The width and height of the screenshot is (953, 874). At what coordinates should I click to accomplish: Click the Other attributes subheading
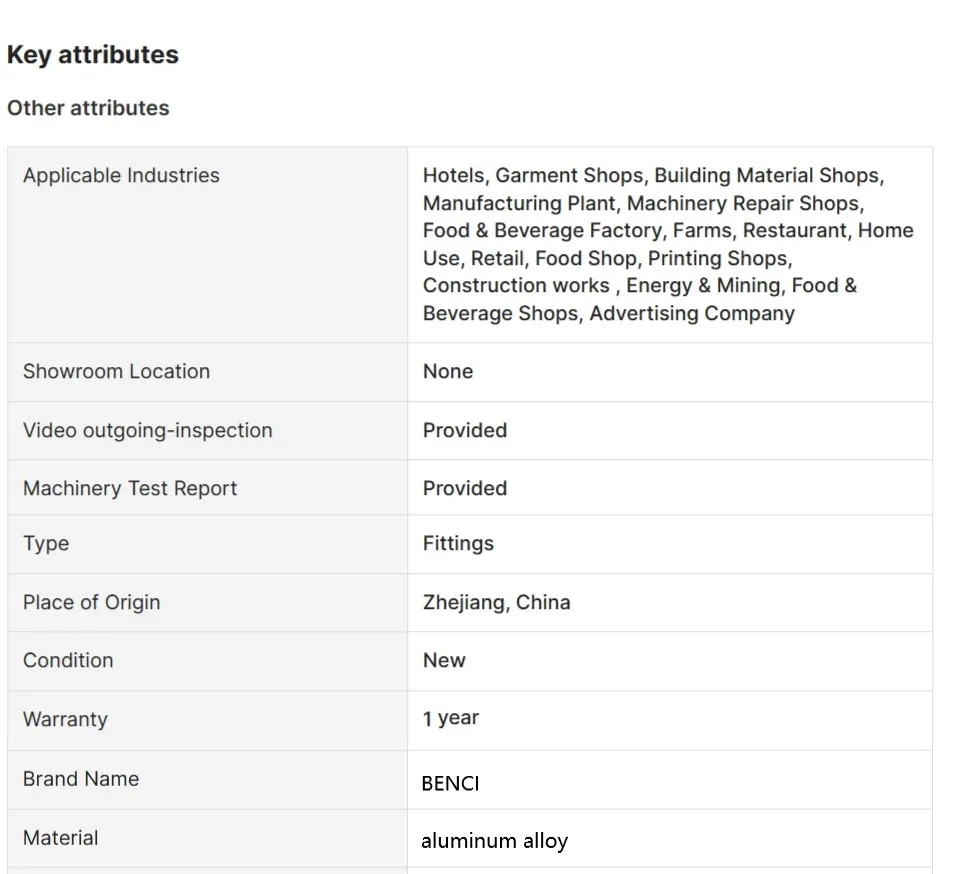88,108
